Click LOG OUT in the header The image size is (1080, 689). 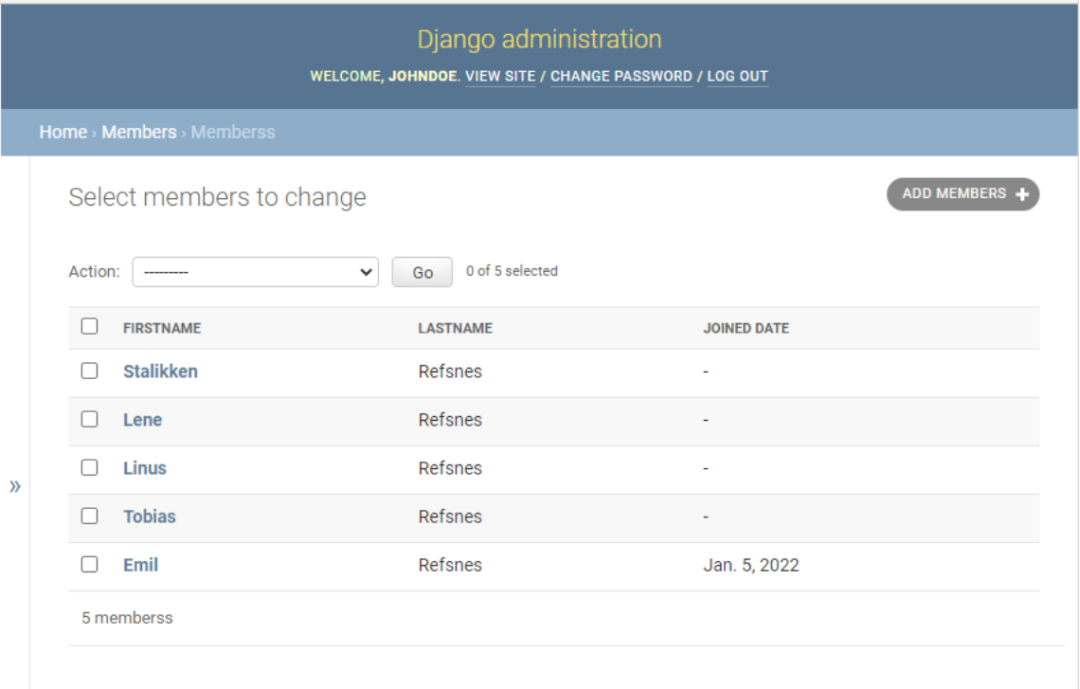(737, 76)
